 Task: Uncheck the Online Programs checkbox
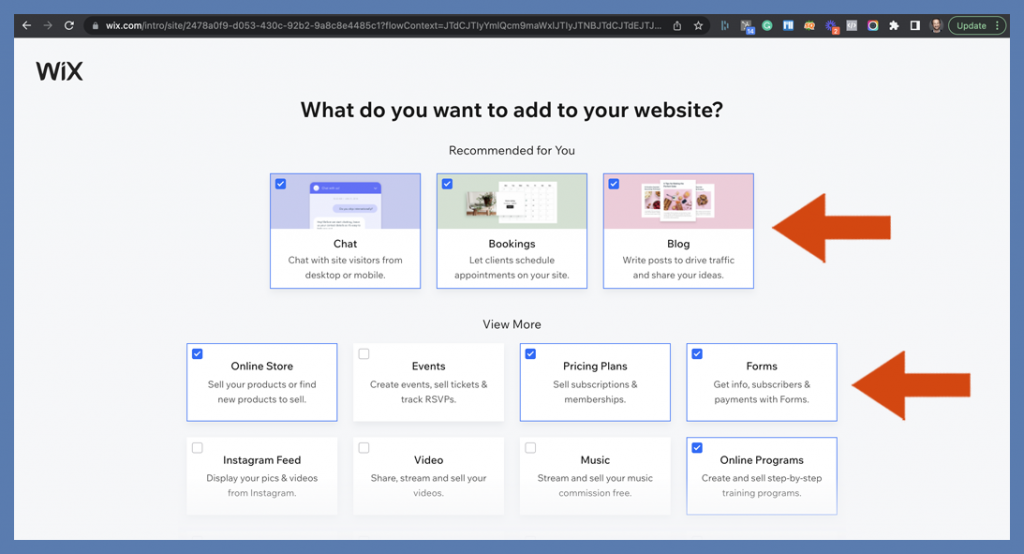click(697, 448)
